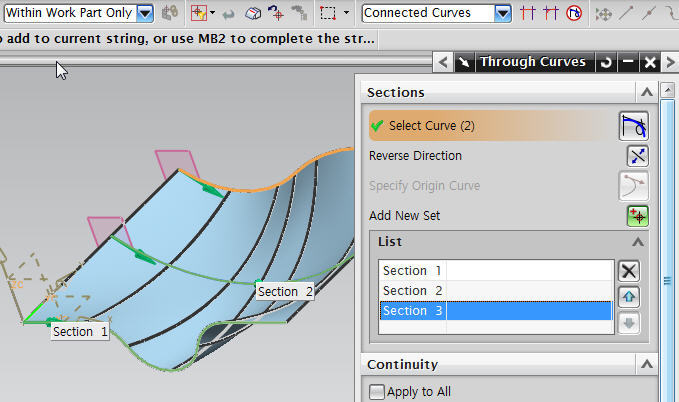Click the red circled curve chain icon
The width and height of the screenshot is (679, 402).
[574, 13]
